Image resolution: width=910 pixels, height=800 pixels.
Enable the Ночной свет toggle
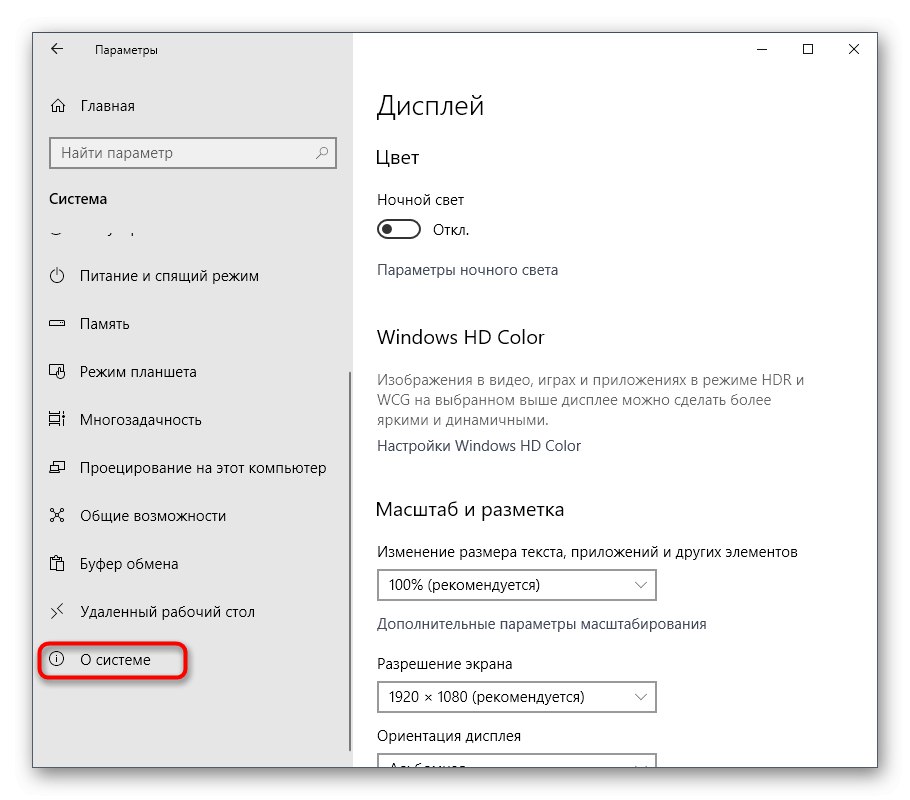tap(398, 229)
